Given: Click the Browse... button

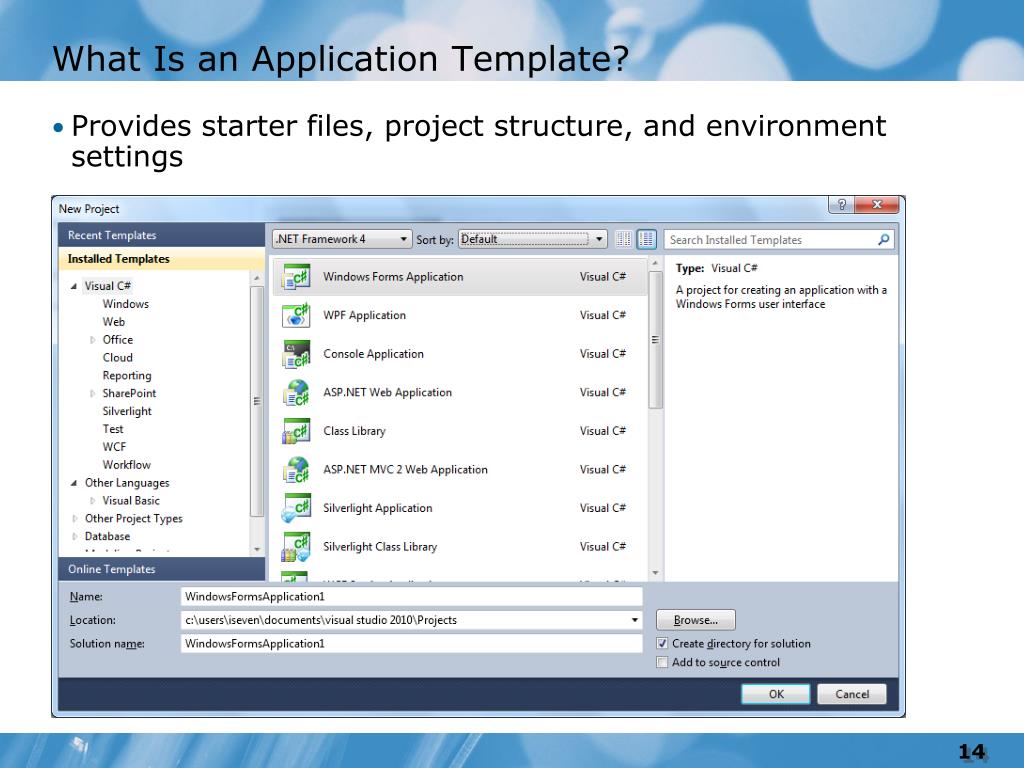Looking at the screenshot, I should click(x=696, y=620).
